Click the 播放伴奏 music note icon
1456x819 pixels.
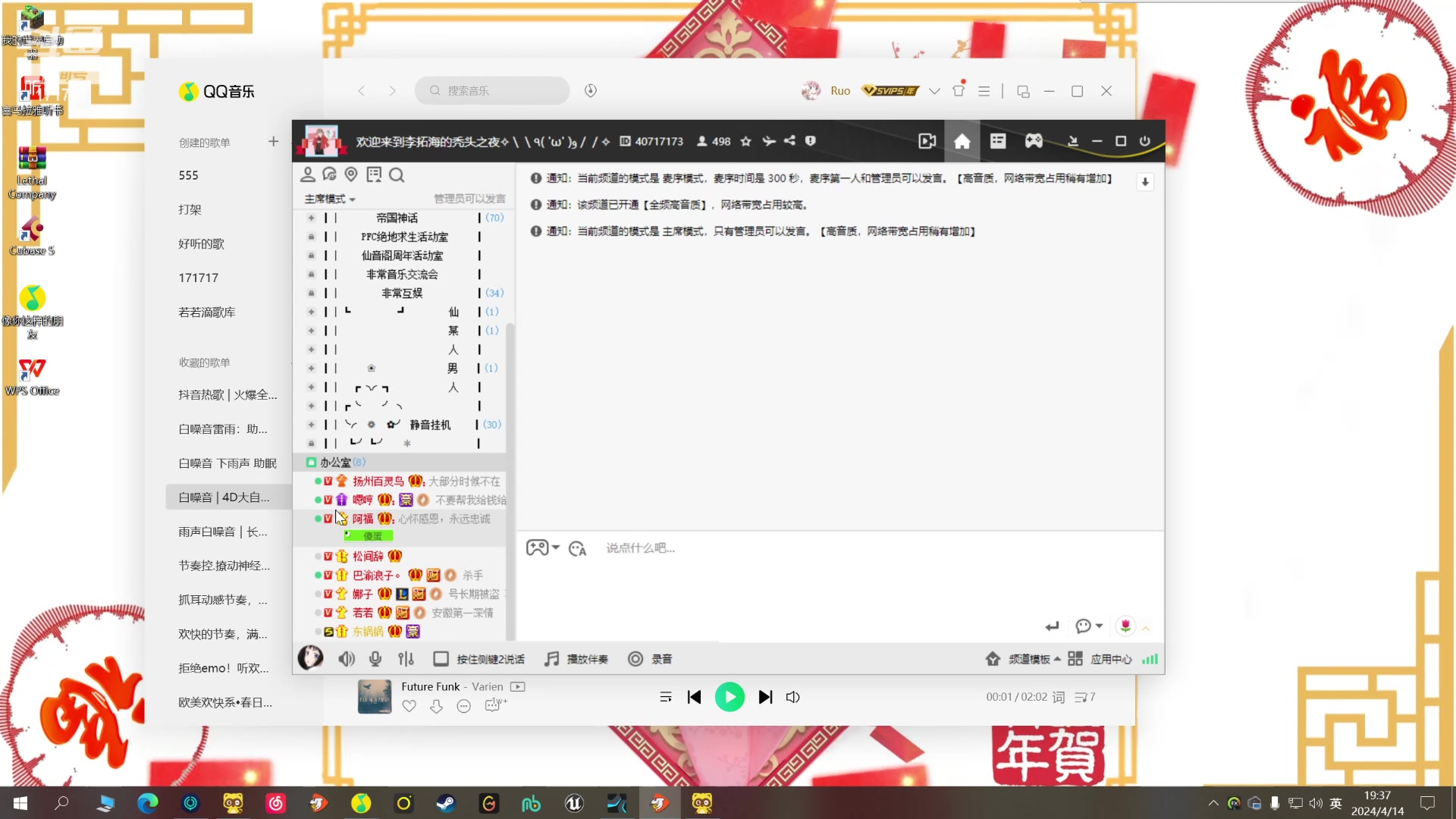click(x=551, y=659)
